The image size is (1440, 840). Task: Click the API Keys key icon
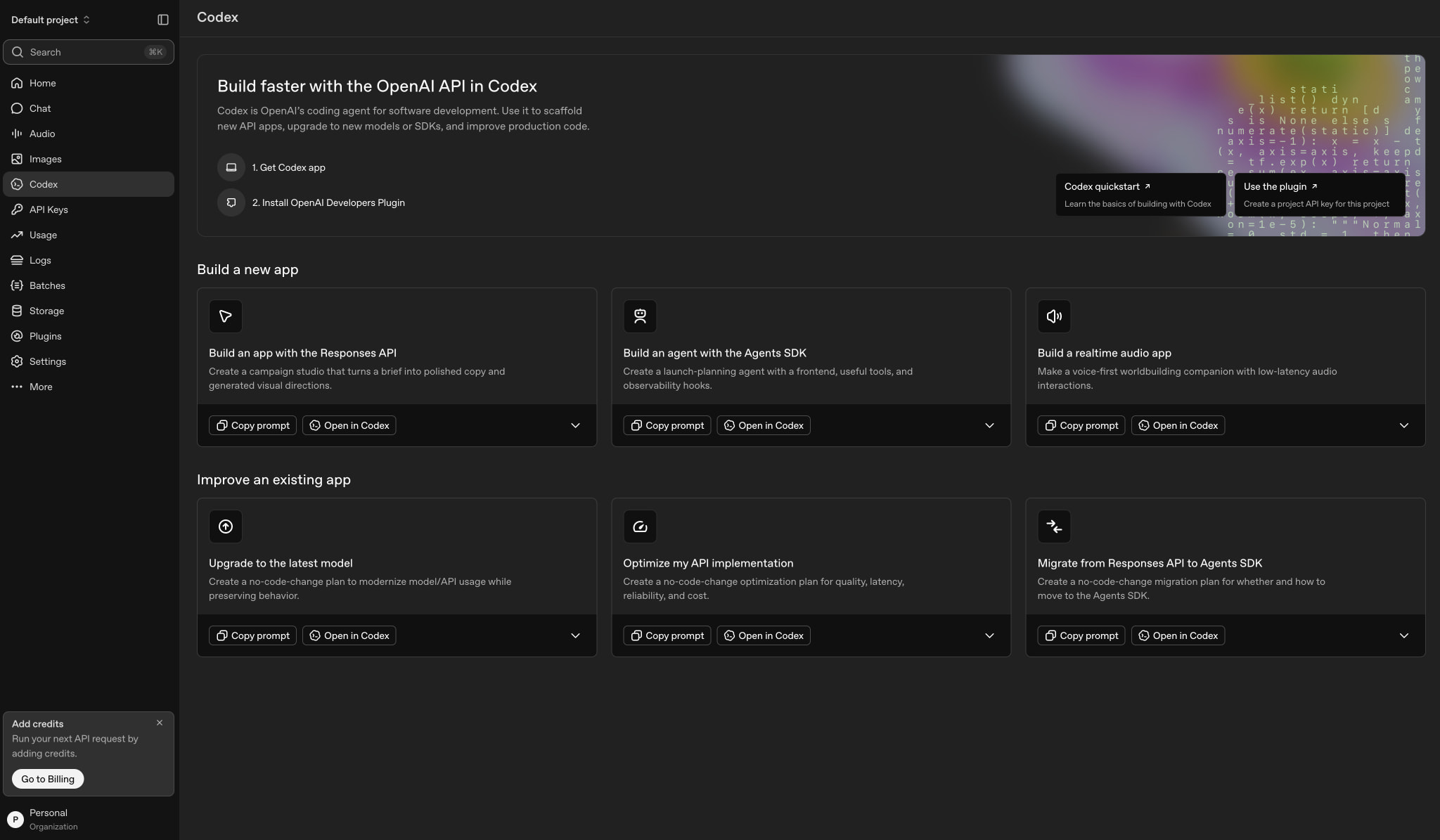coord(17,209)
